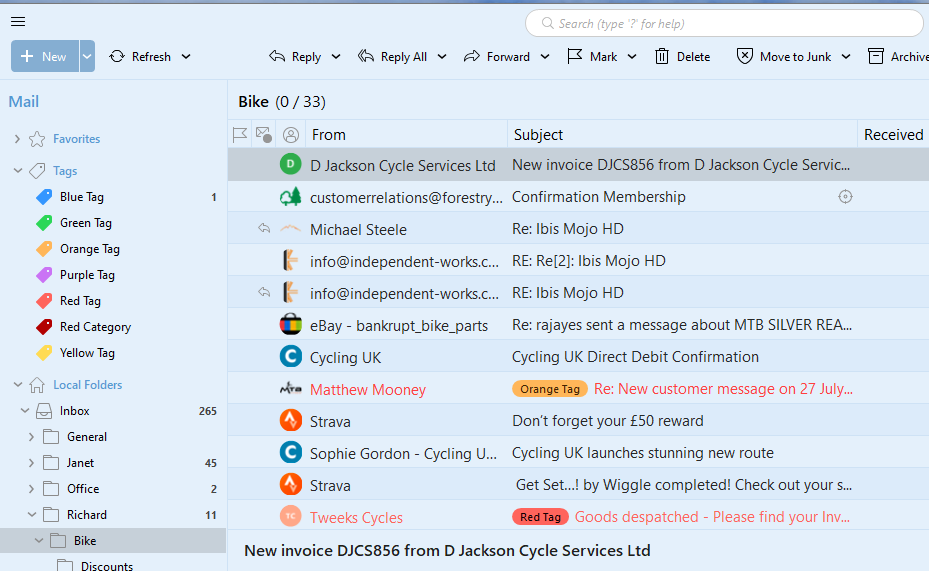Collapse the Inbox folder tree
This screenshot has width=929, height=571.
coord(25,410)
